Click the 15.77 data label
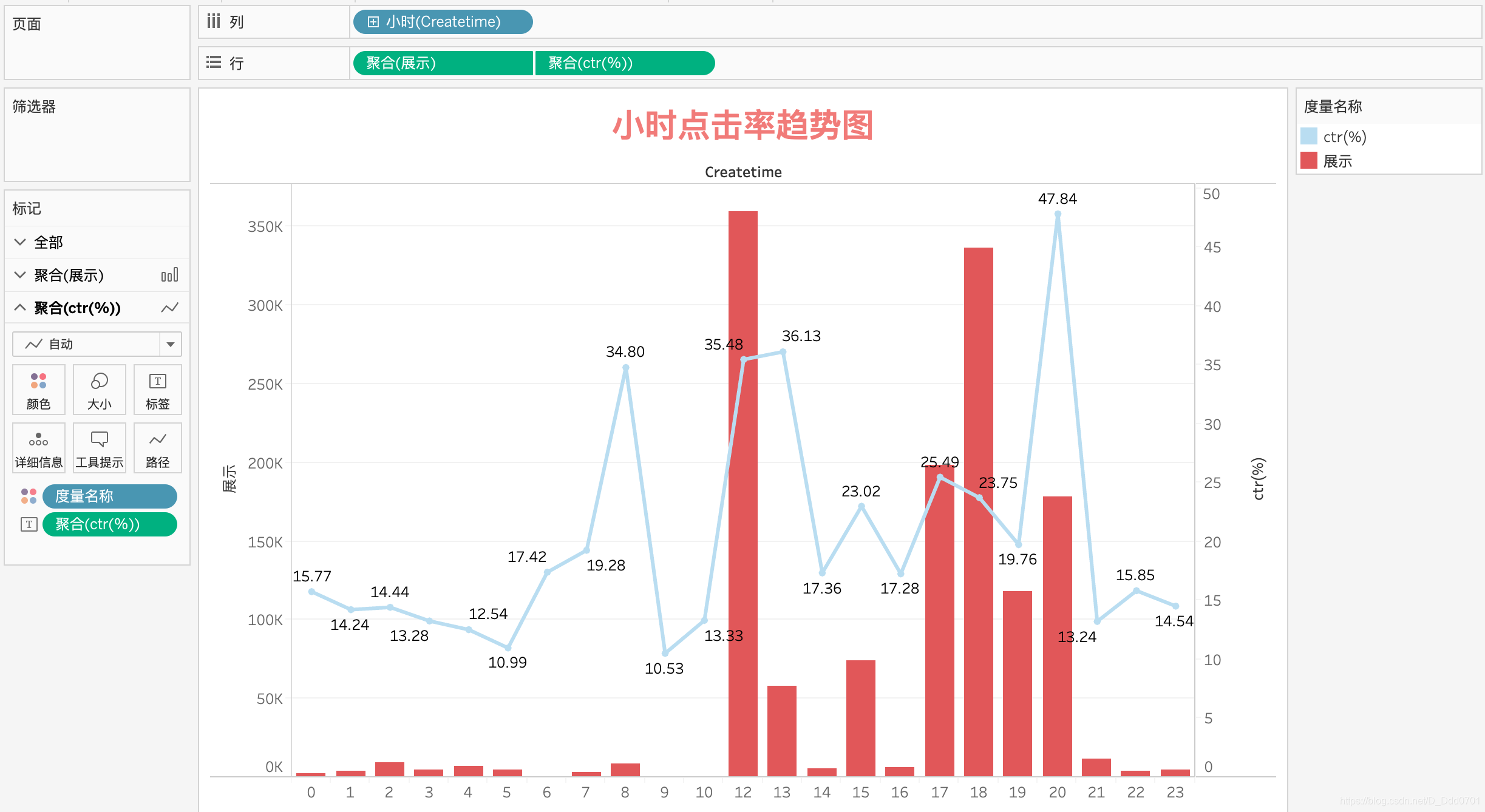Screen dimensions: 1485x812 (x=312, y=577)
